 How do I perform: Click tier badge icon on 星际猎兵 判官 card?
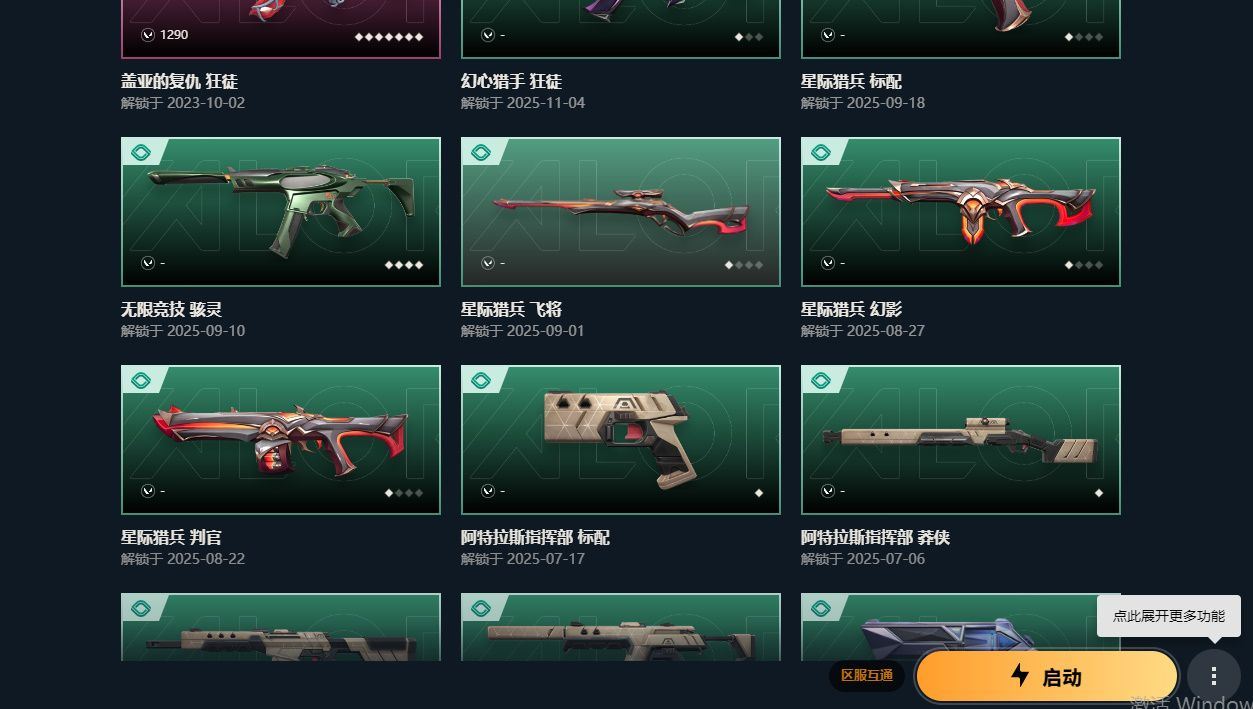[141, 380]
